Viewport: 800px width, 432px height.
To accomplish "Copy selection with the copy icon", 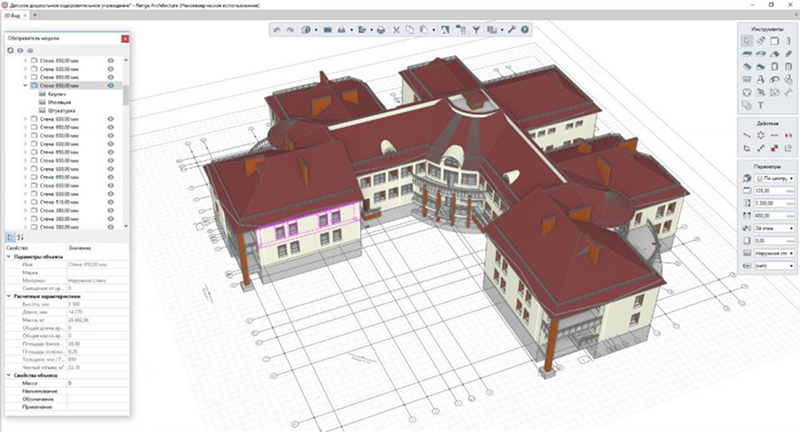I will 409,30.
